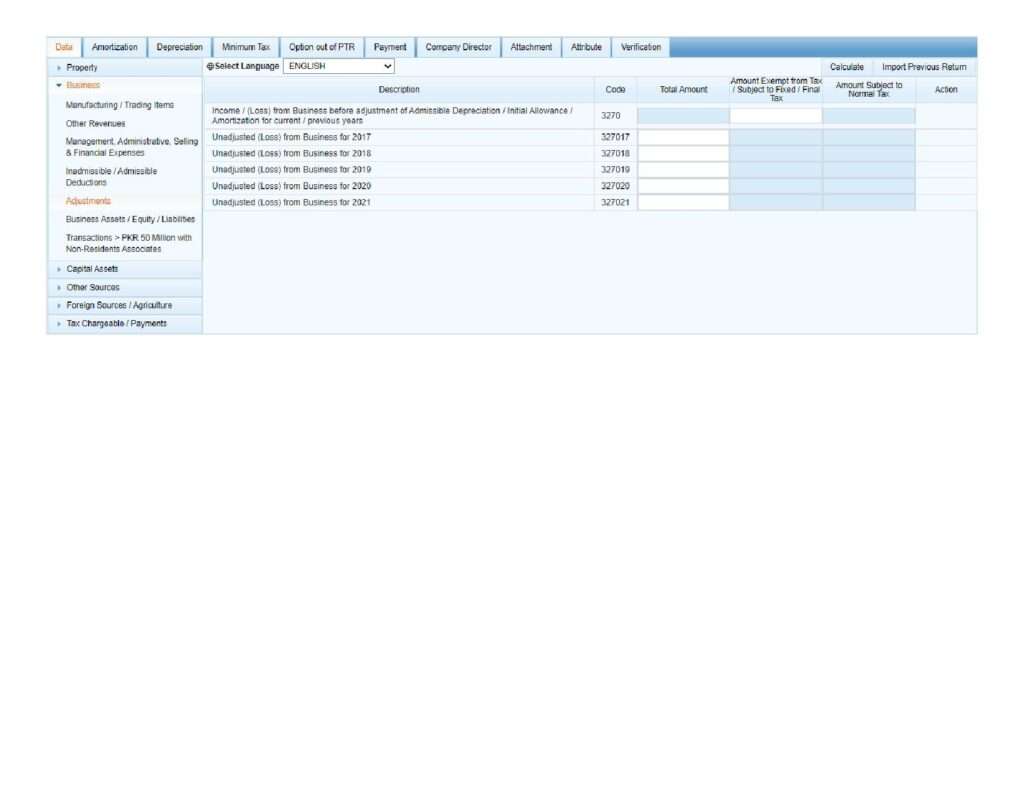Open the Depreciation tab
The image size is (1024, 791).
pyautogui.click(x=179, y=47)
